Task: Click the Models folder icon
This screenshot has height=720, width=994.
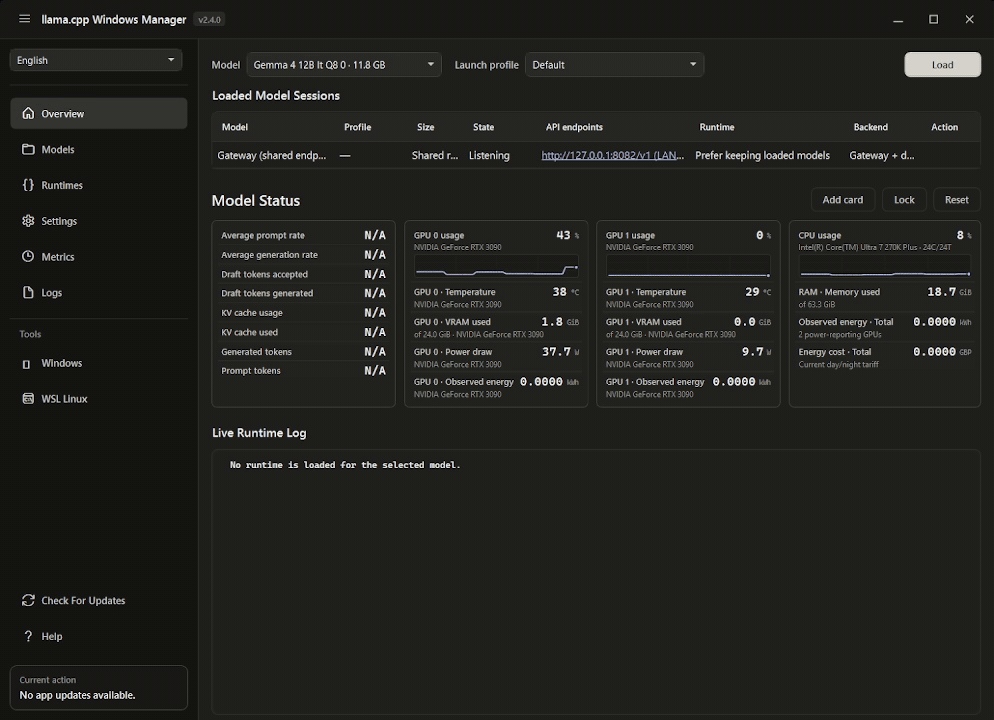Action: pyautogui.click(x=28, y=149)
